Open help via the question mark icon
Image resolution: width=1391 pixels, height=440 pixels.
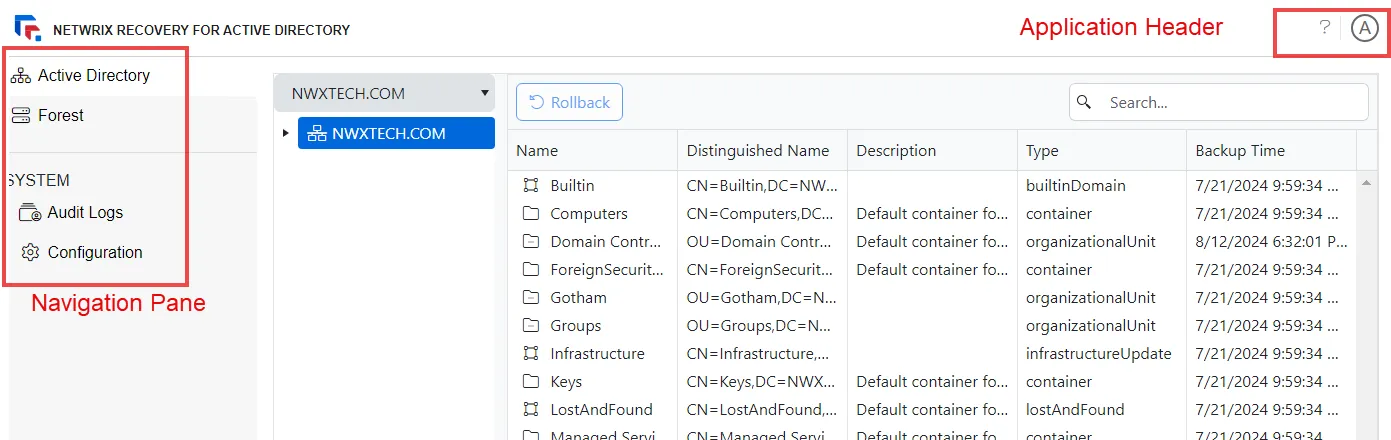1325,28
